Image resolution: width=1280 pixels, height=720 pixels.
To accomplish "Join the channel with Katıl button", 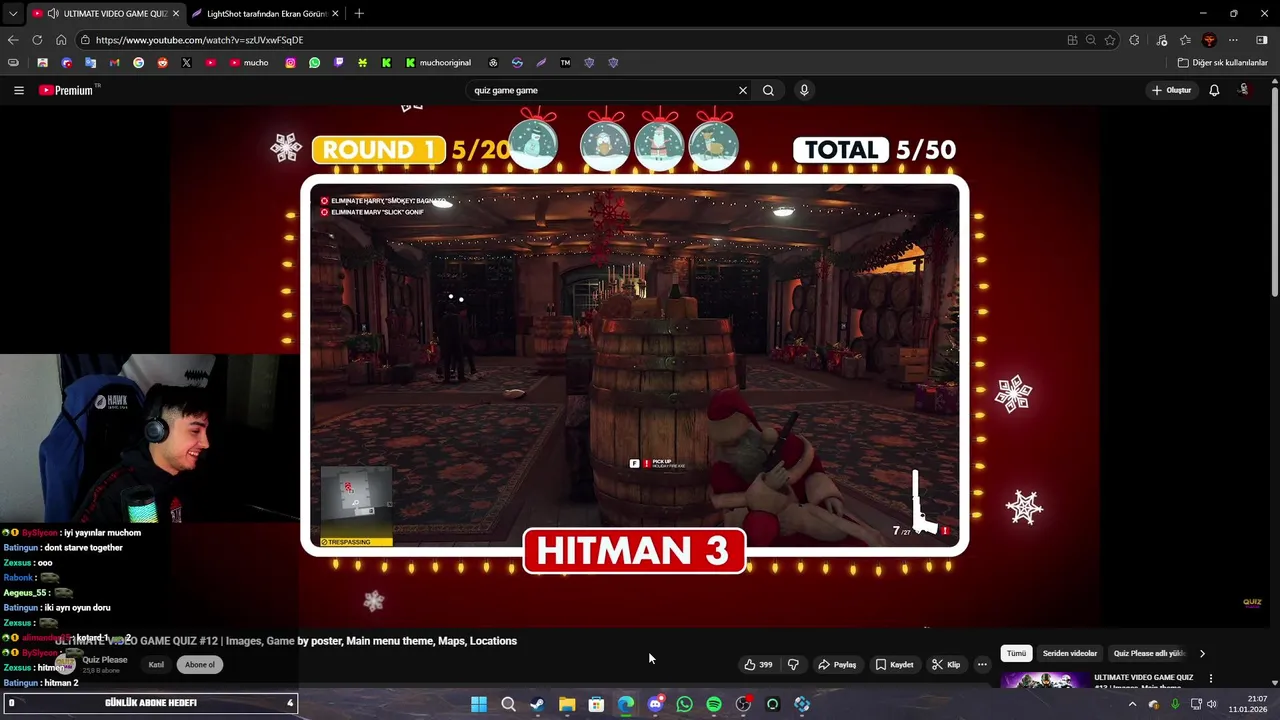I will (x=156, y=664).
